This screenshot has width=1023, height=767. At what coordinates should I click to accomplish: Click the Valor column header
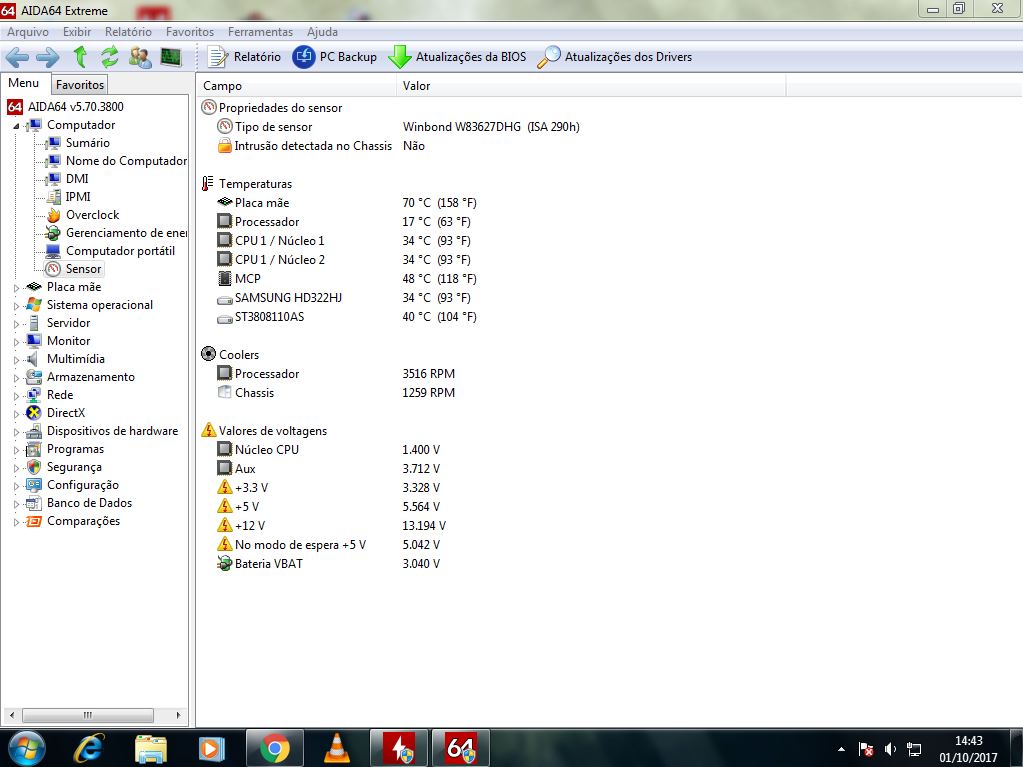point(591,85)
